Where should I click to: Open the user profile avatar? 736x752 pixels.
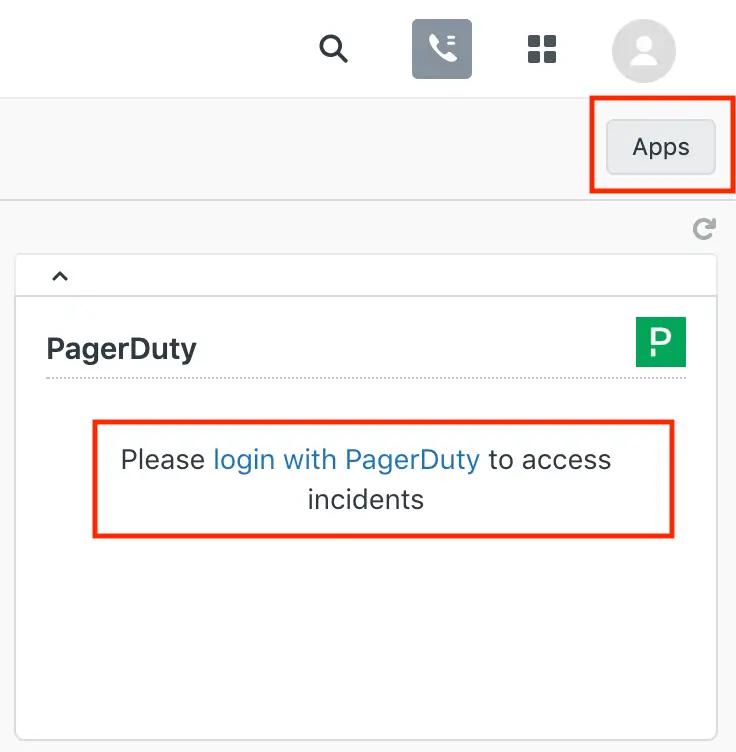[643, 51]
